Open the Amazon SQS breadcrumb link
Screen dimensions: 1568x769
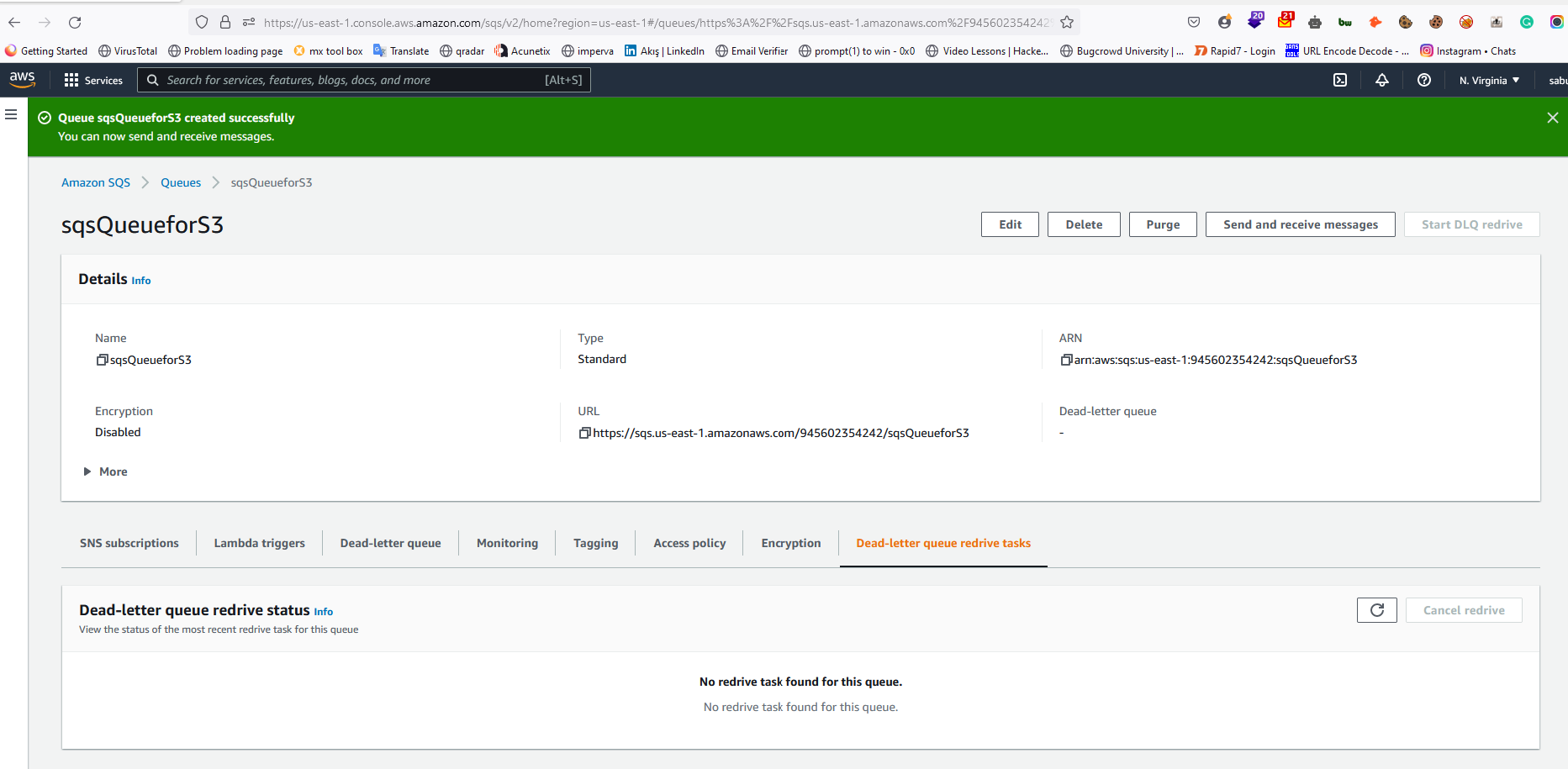pyautogui.click(x=96, y=182)
